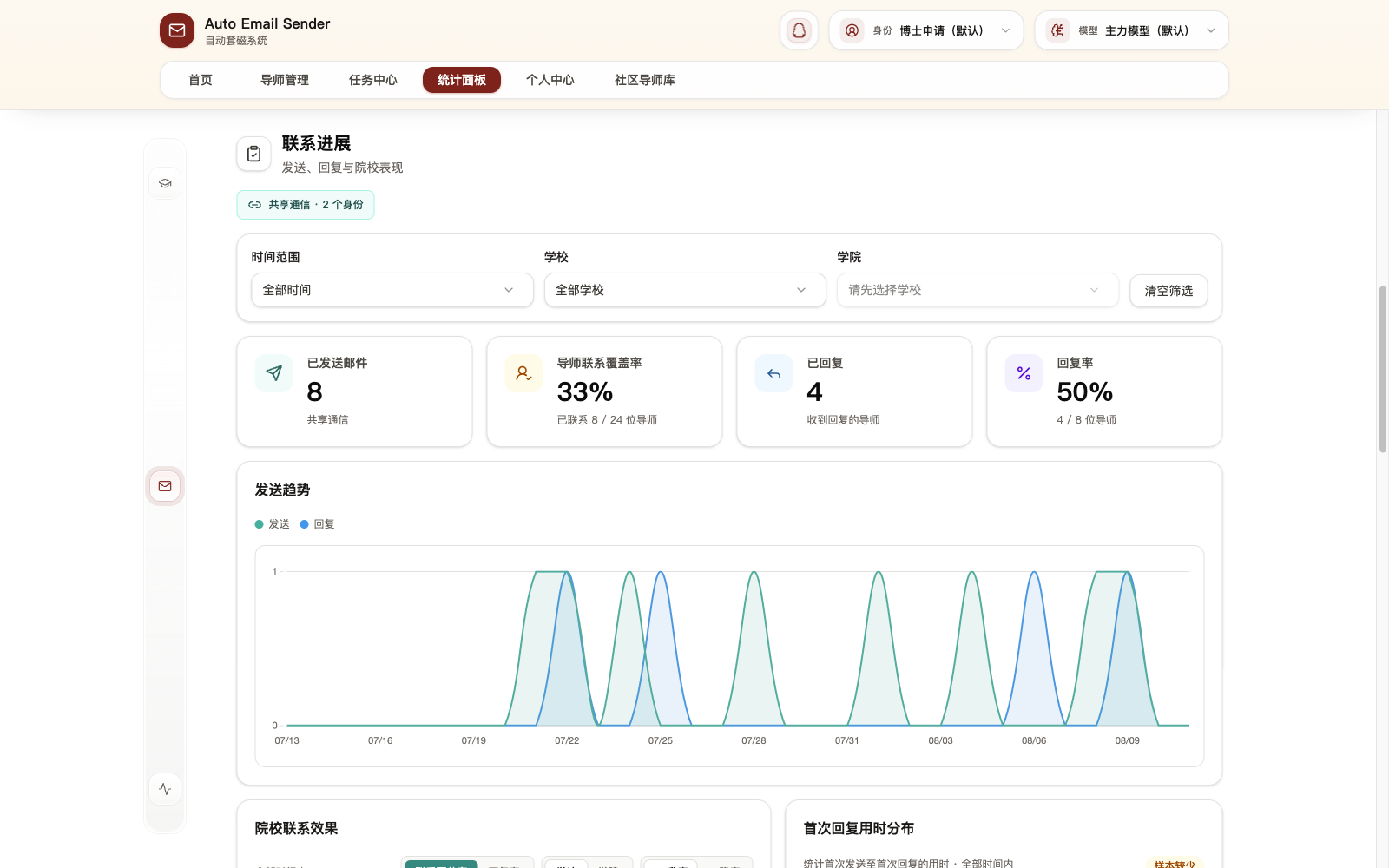Click the 07/28 date on chart axis
1389x868 pixels.
(754, 740)
